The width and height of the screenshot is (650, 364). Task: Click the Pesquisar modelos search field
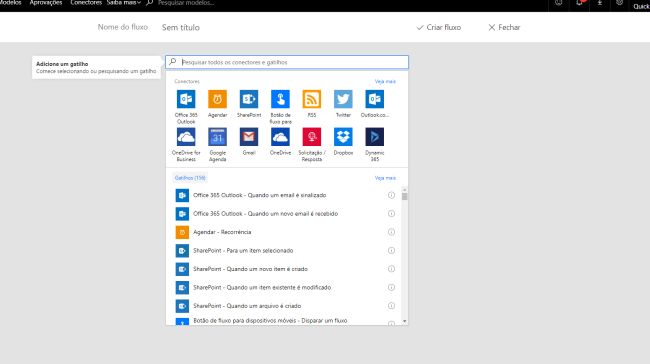186,3
